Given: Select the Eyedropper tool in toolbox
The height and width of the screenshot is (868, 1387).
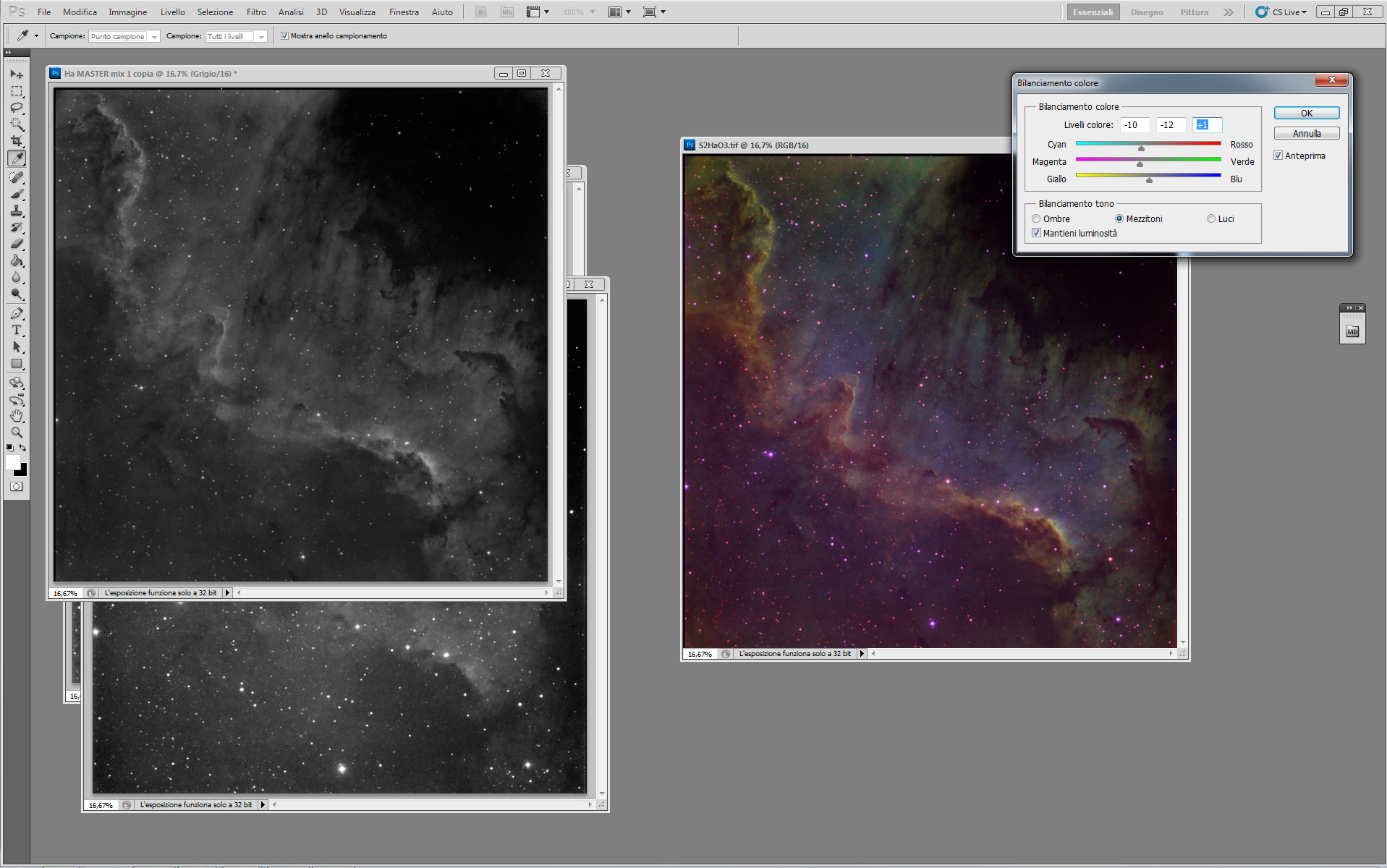Looking at the screenshot, I should point(17,158).
